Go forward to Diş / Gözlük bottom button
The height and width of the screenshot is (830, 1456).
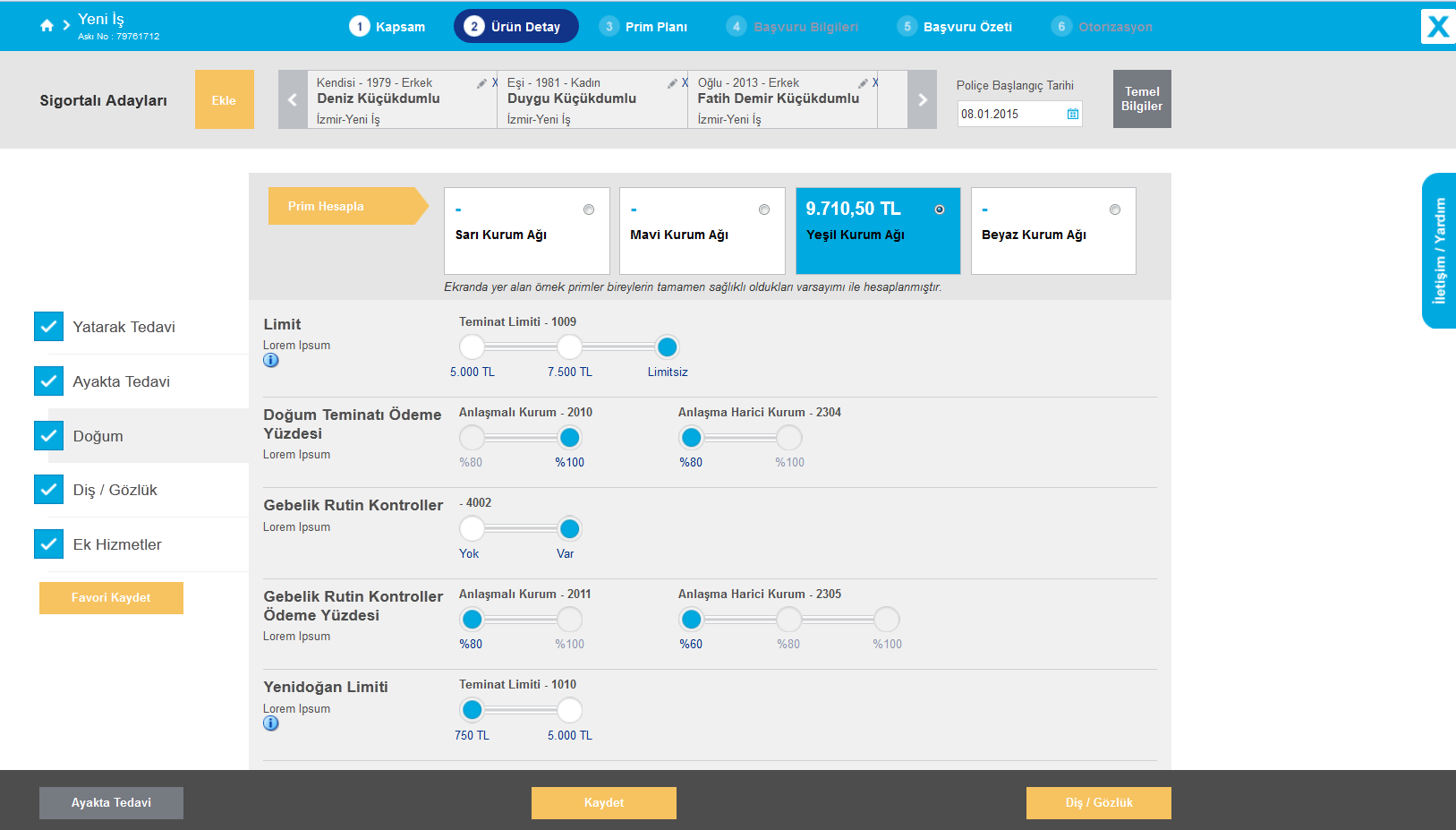pos(1099,803)
